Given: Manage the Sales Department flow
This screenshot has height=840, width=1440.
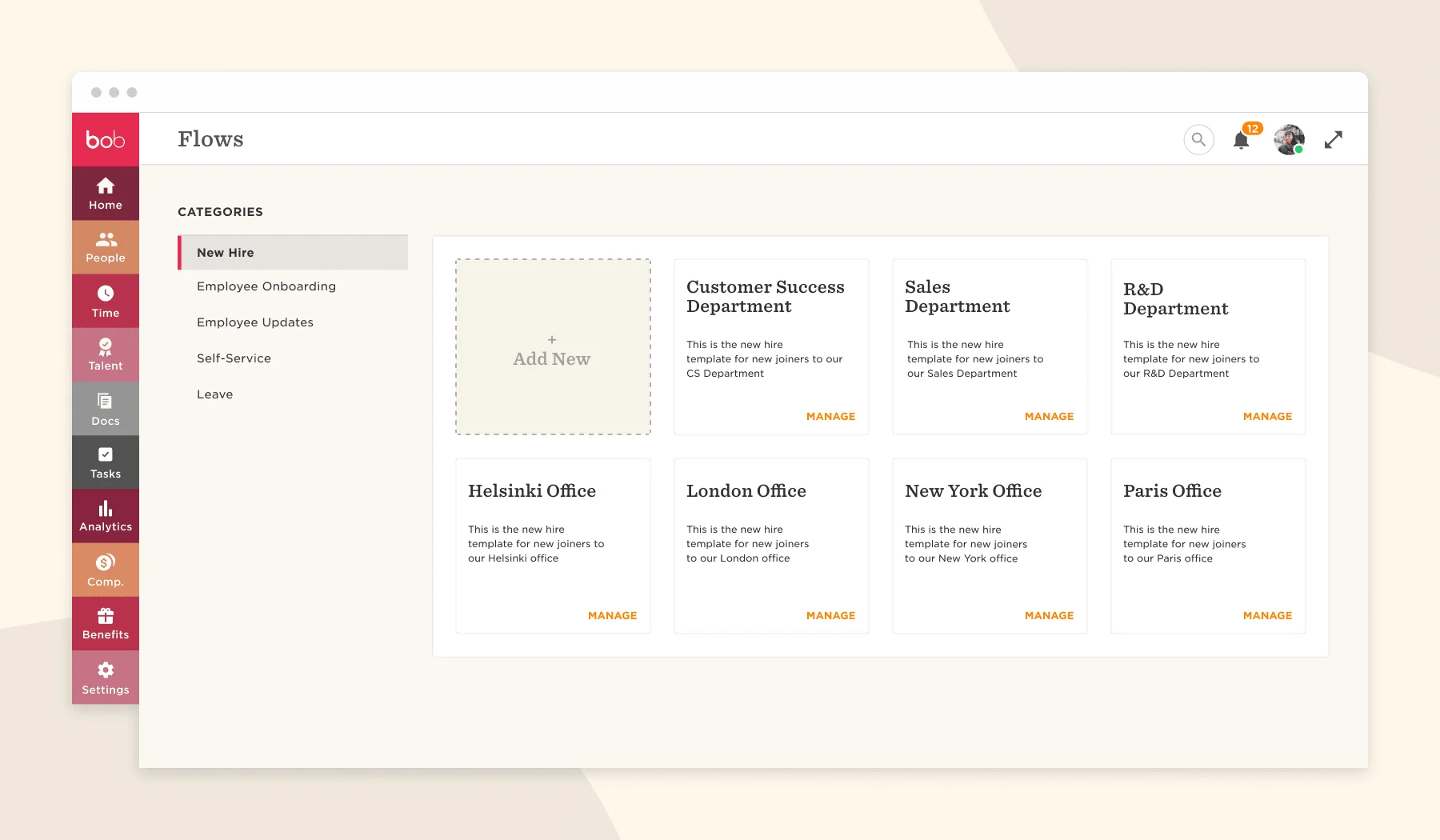Looking at the screenshot, I should [x=1049, y=416].
